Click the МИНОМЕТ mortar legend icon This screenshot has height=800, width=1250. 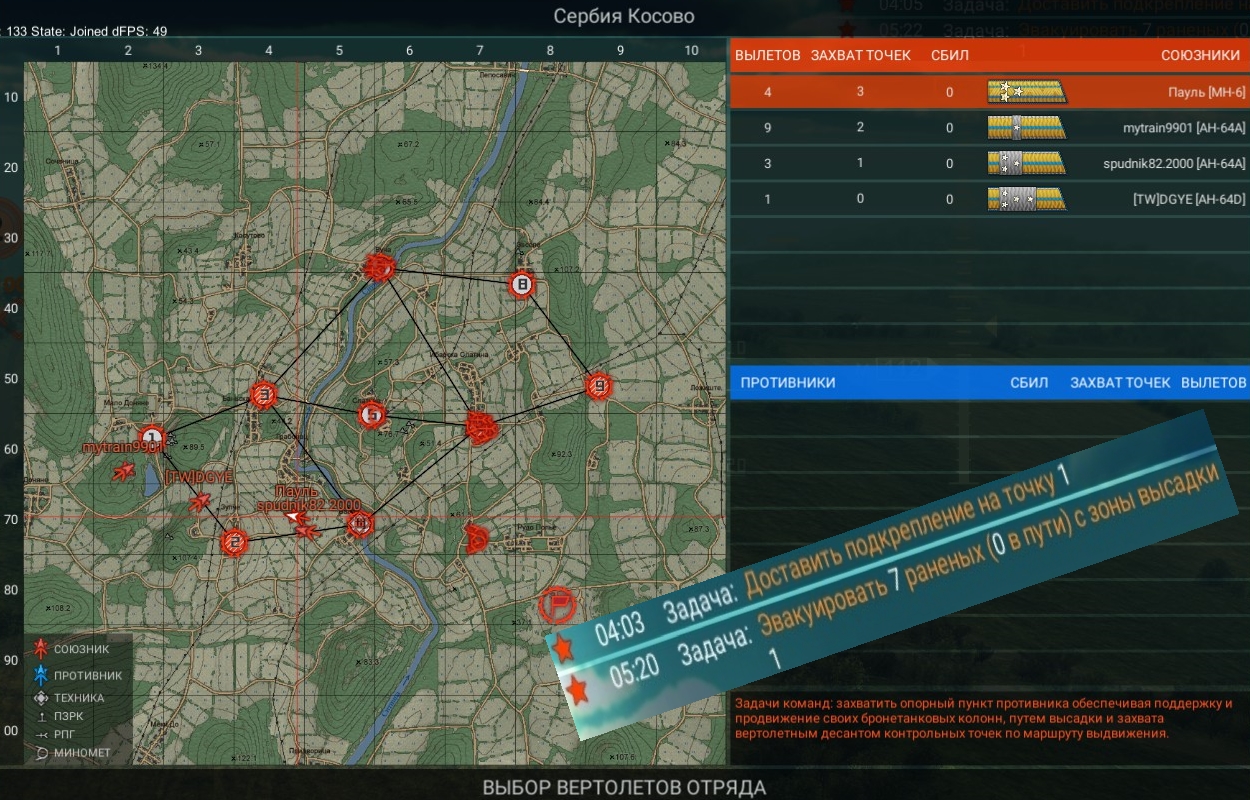(41, 752)
